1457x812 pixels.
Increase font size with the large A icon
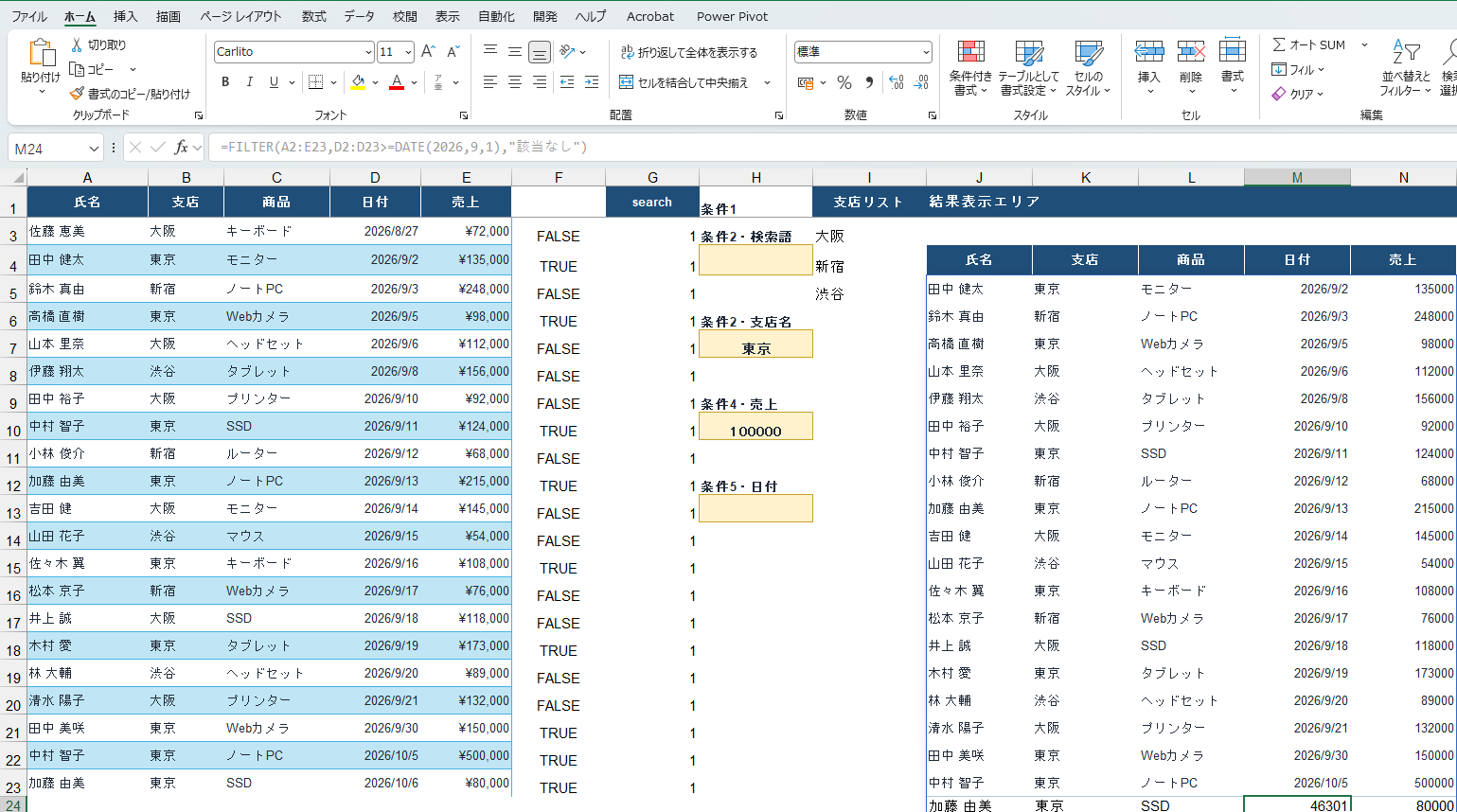pos(428,52)
